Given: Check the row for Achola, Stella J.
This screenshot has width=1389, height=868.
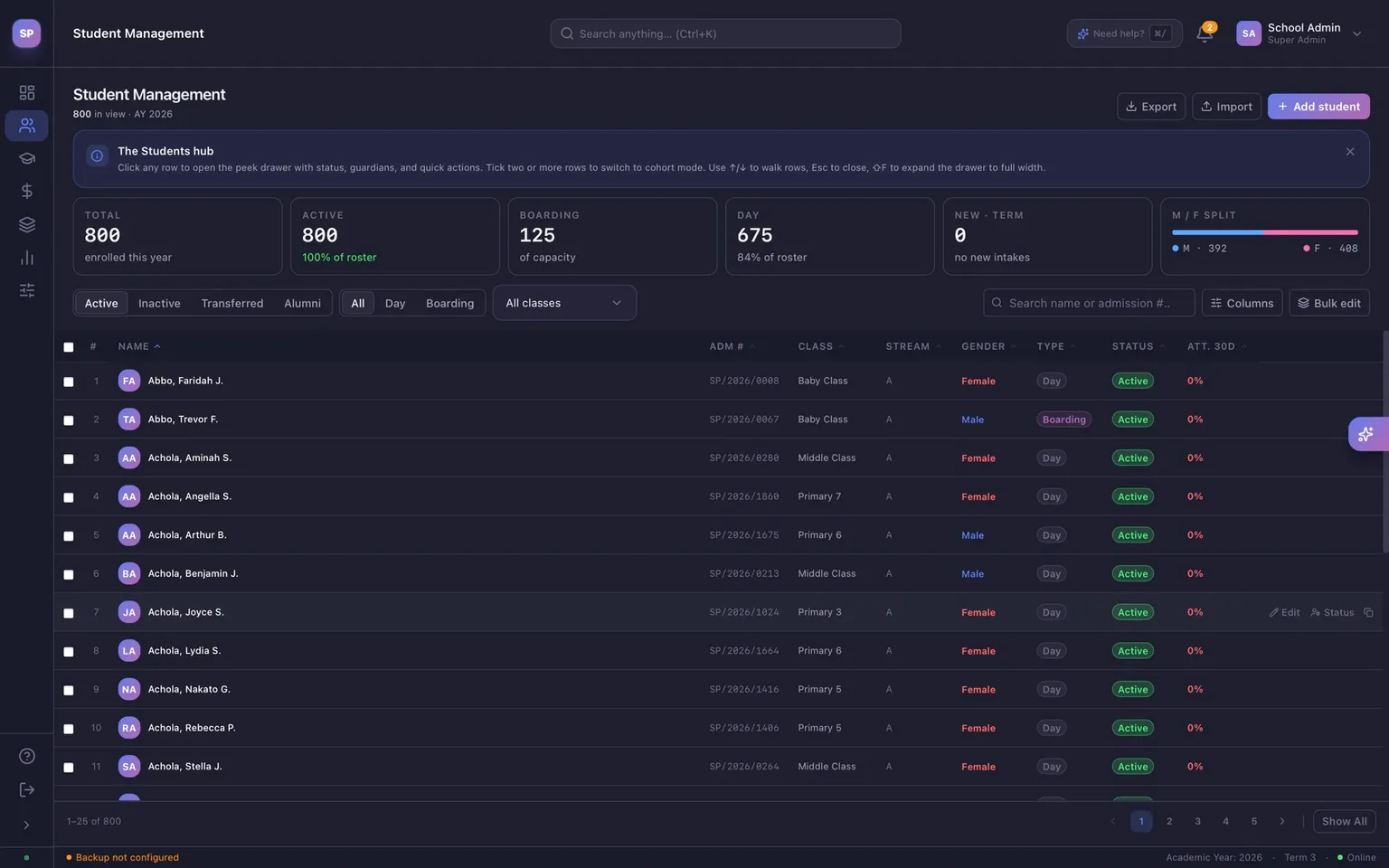Looking at the screenshot, I should (x=69, y=768).
